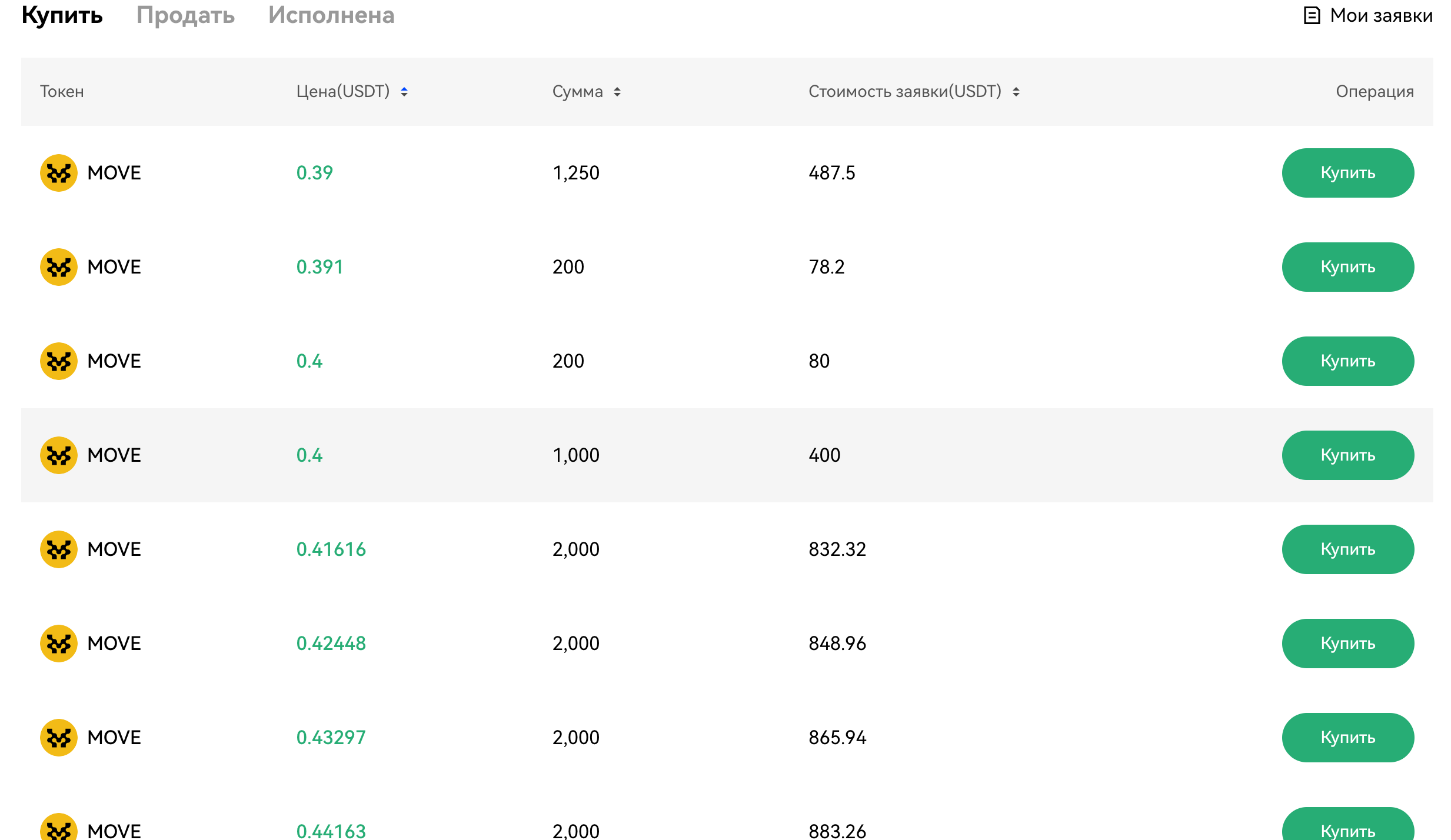Click MOVE token icon in 0.44163 row

[59, 826]
